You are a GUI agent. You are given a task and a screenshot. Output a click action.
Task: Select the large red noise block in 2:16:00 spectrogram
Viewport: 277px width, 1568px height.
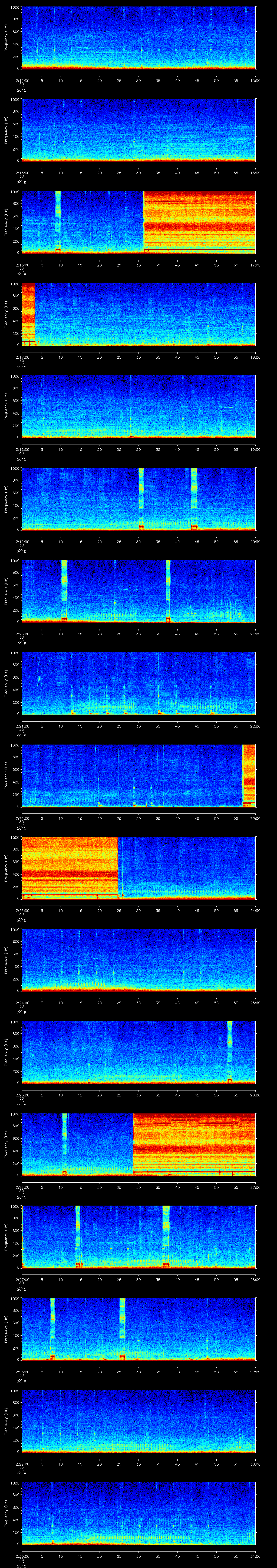pos(199,222)
